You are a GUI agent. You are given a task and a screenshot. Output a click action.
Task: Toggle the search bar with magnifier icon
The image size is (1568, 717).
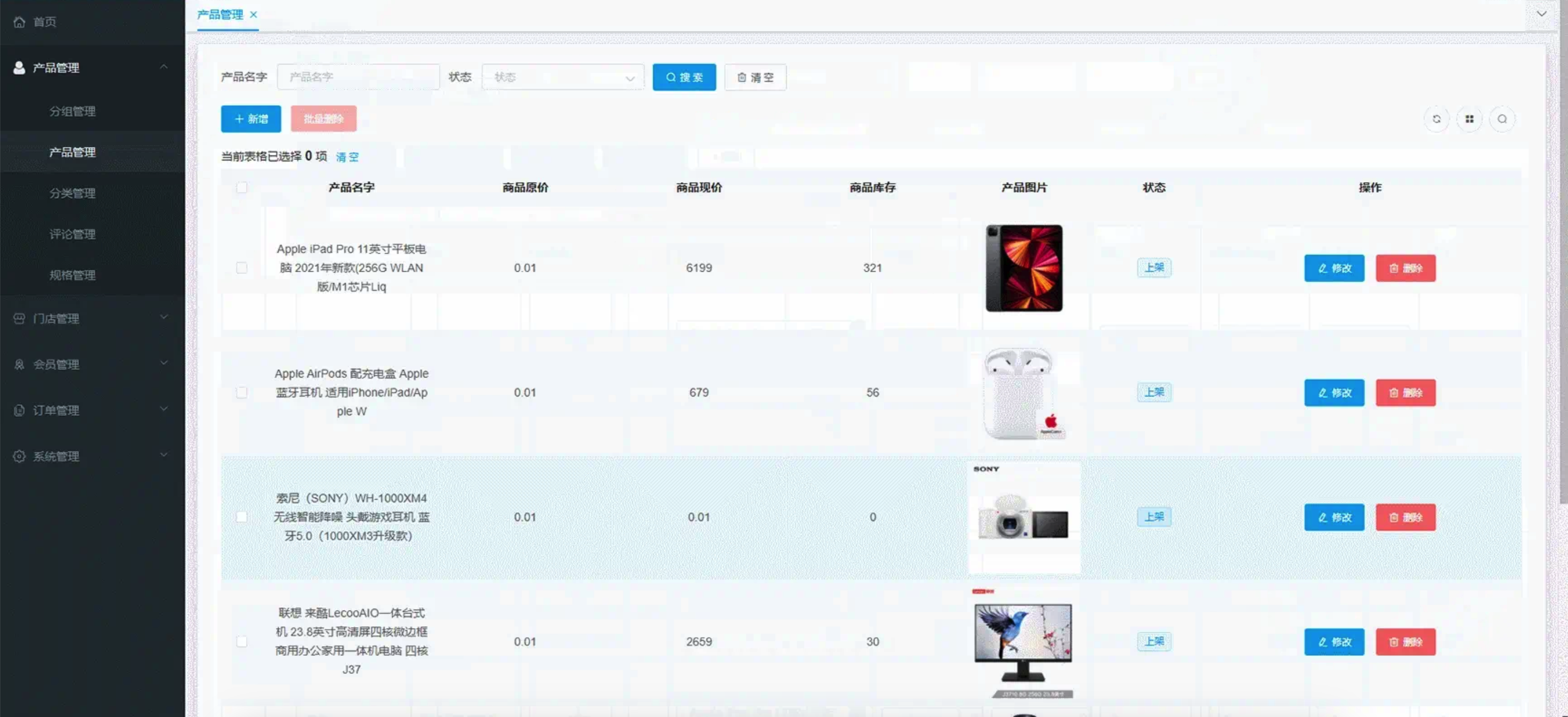1503,119
